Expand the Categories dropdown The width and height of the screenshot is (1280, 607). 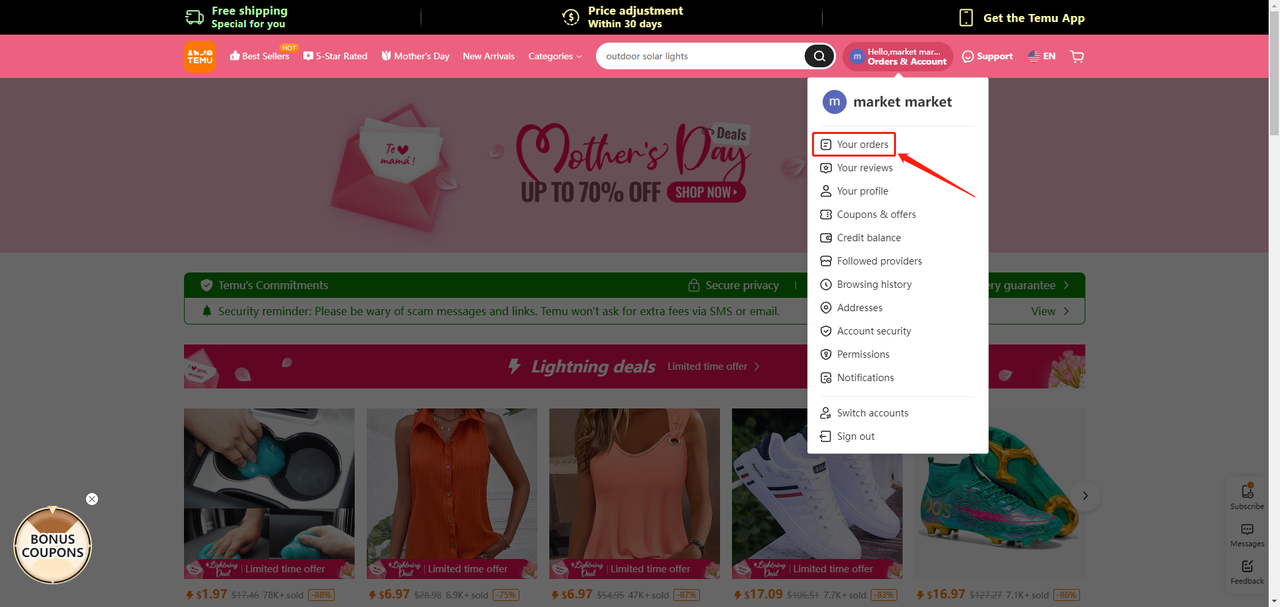pos(555,56)
